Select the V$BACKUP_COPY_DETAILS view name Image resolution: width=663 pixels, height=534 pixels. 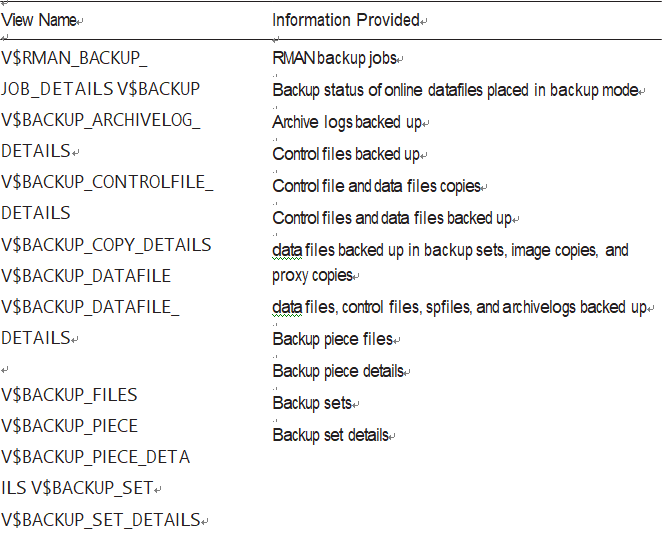point(106,245)
